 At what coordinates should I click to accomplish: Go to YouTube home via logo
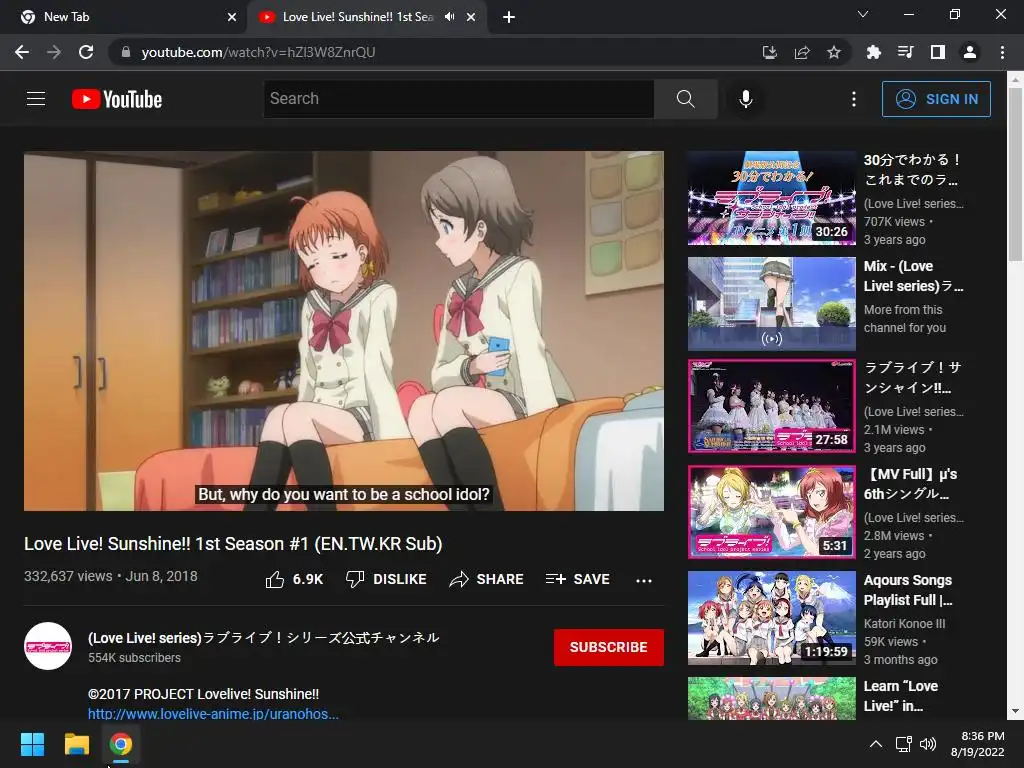[x=117, y=99]
